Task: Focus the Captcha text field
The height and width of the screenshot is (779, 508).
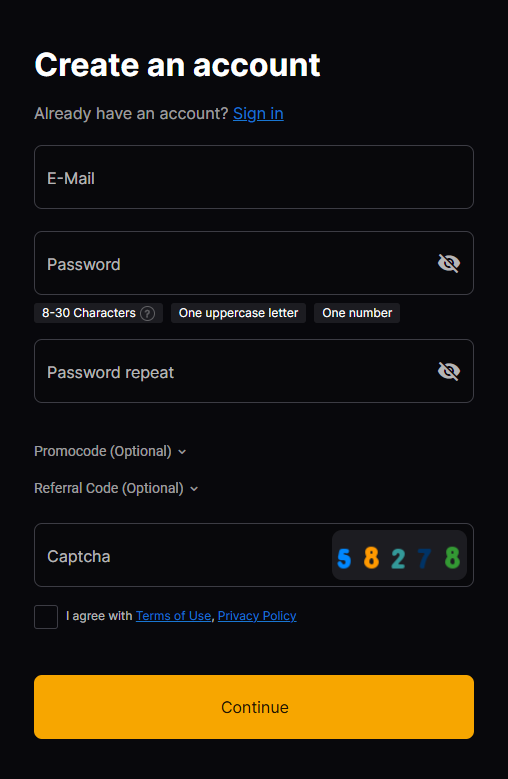Action: coord(183,555)
